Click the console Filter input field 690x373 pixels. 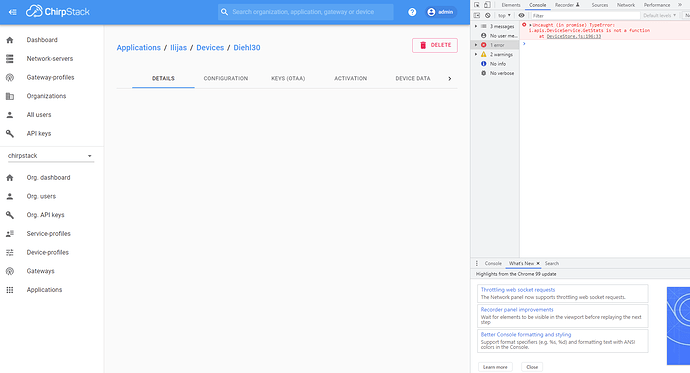tap(585, 15)
